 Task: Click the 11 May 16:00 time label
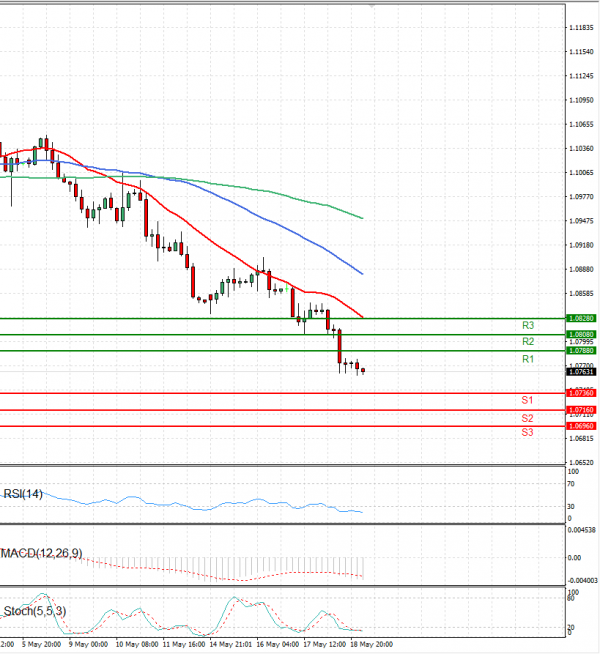(x=184, y=644)
